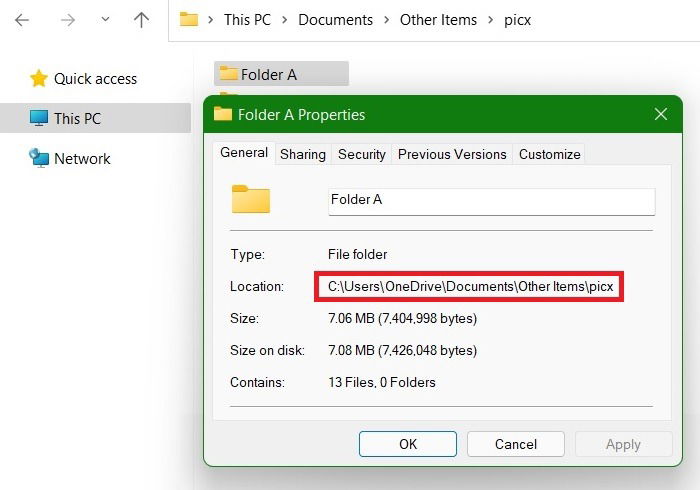Open the Security tab
This screenshot has height=490, width=700.
pyautogui.click(x=362, y=154)
